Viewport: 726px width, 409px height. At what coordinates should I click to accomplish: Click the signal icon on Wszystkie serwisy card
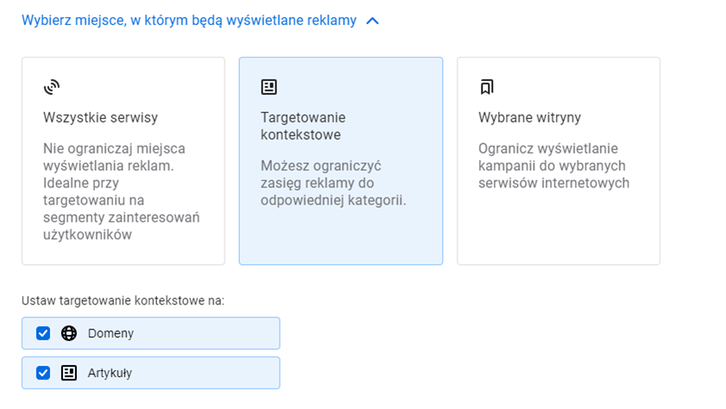click(x=52, y=87)
